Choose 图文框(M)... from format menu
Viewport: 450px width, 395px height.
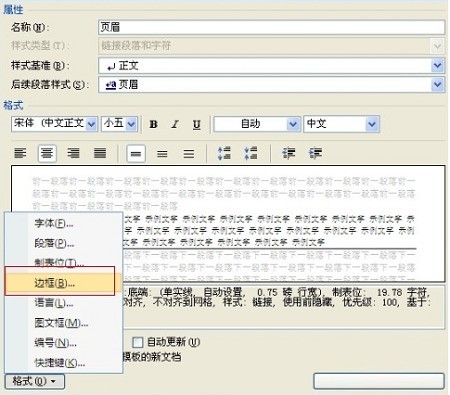[x=63, y=323]
